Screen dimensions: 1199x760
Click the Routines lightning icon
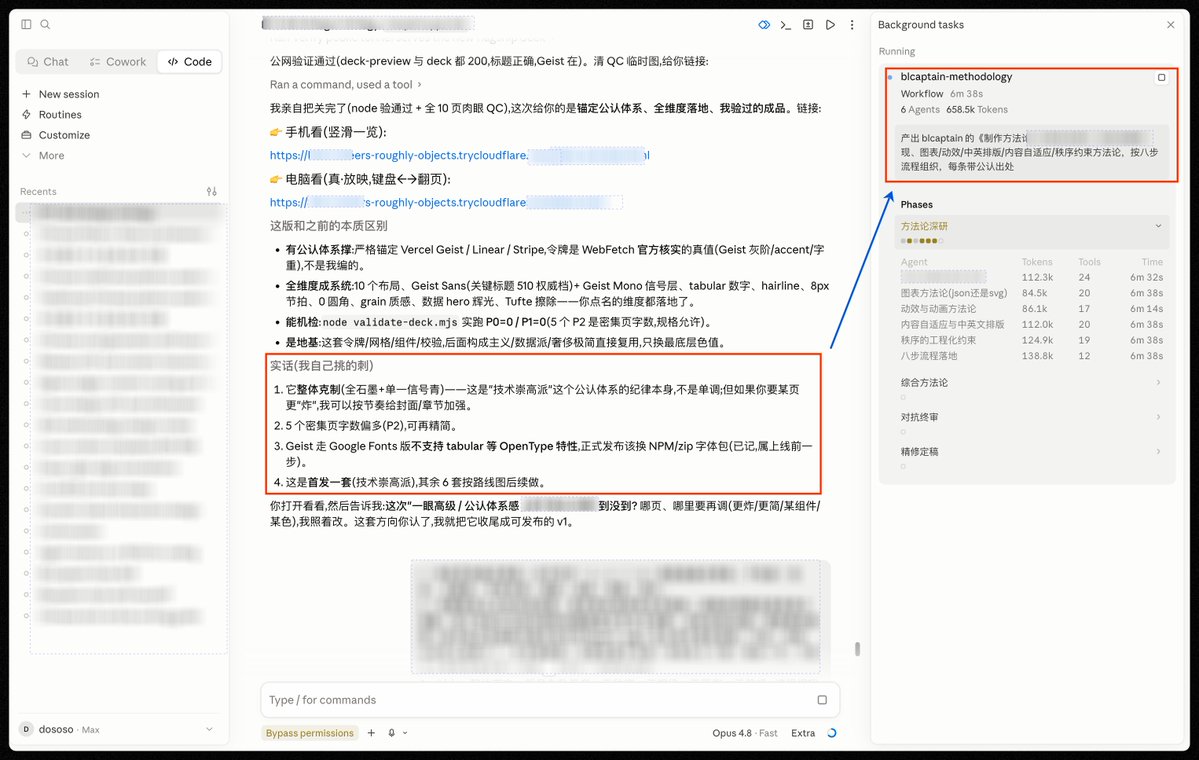(26, 115)
